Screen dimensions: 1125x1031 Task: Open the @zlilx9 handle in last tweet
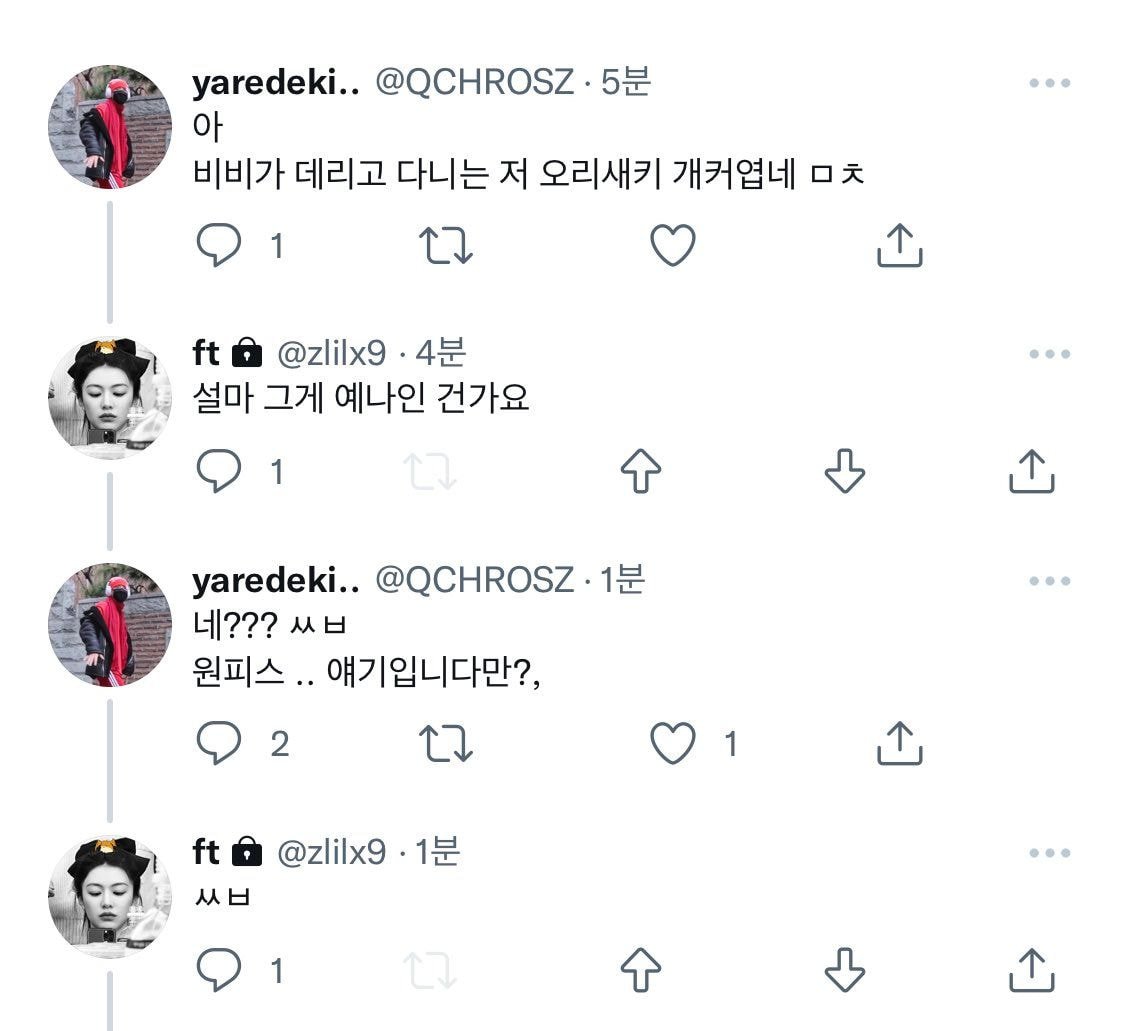330,852
